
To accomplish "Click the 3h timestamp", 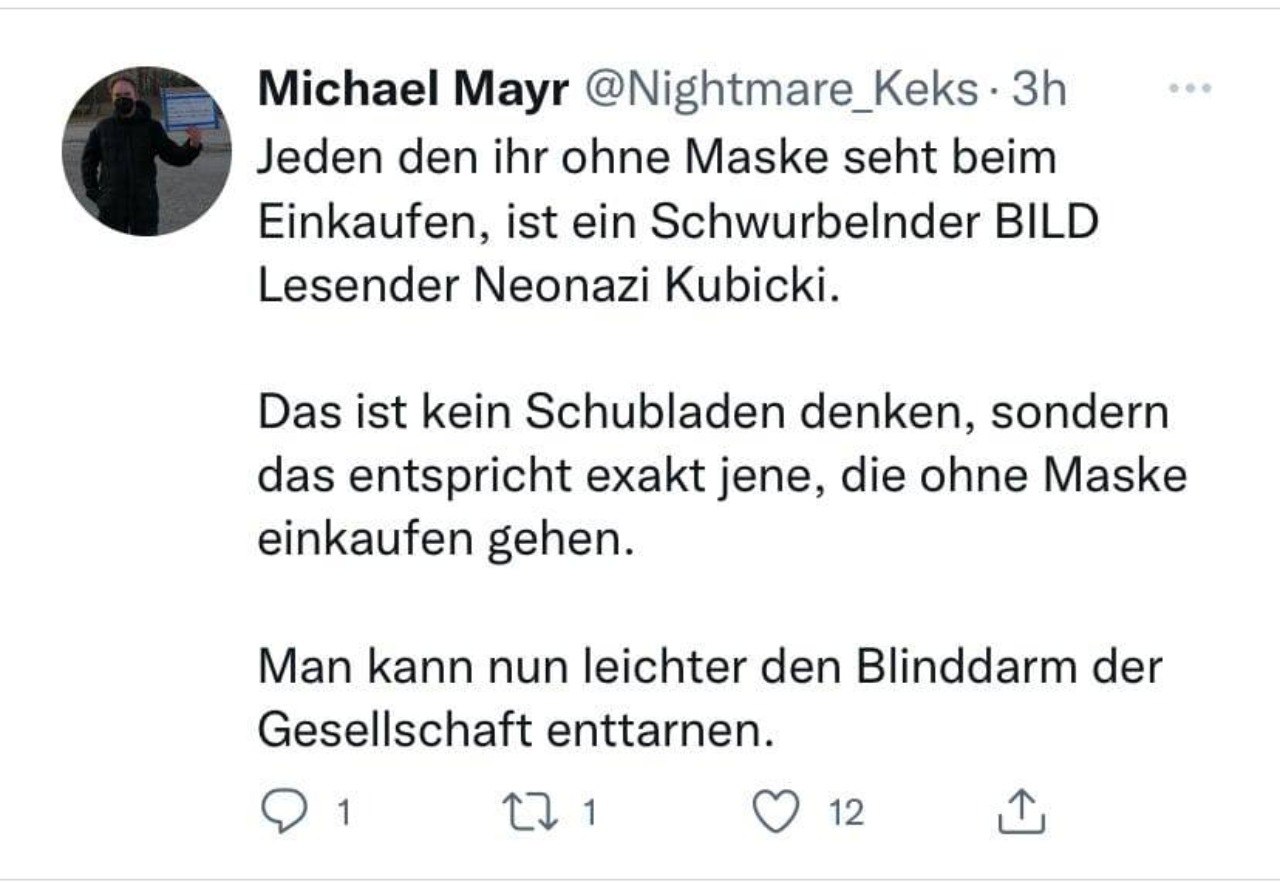I will coord(1040,91).
